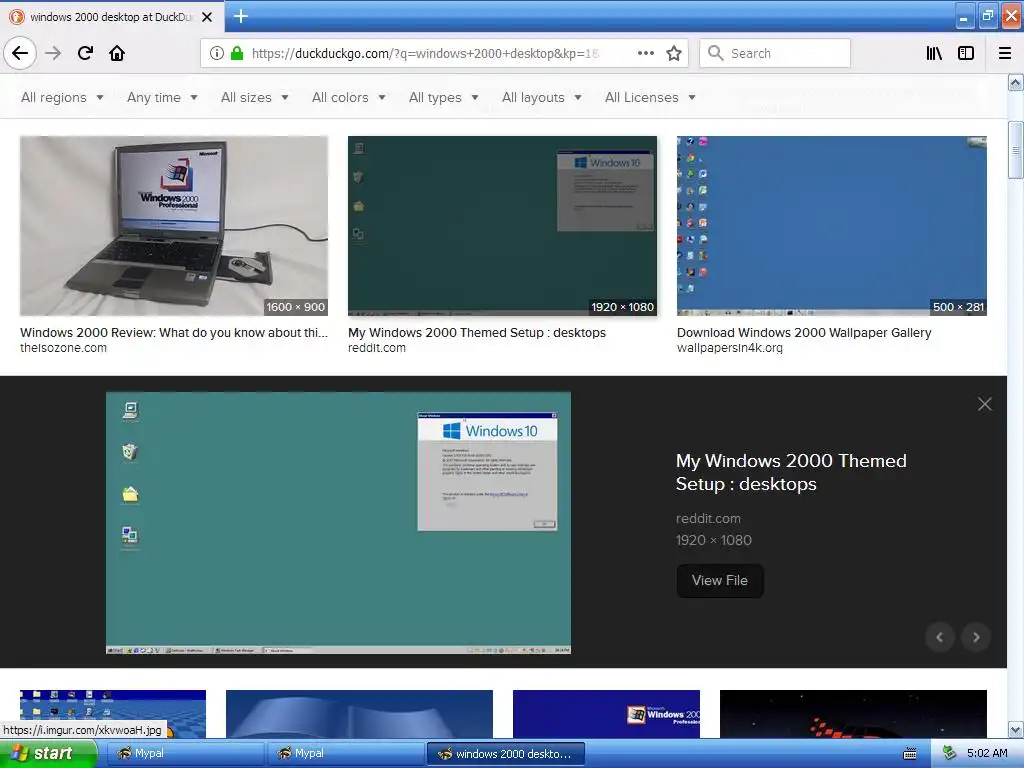Click the vertical scrollbar thumb
Viewport: 1024px width, 768px height.
click(x=1016, y=150)
